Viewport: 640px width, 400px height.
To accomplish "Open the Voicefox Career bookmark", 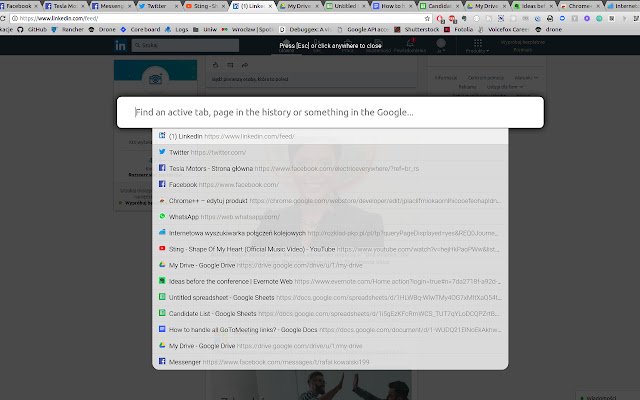I will point(504,29).
